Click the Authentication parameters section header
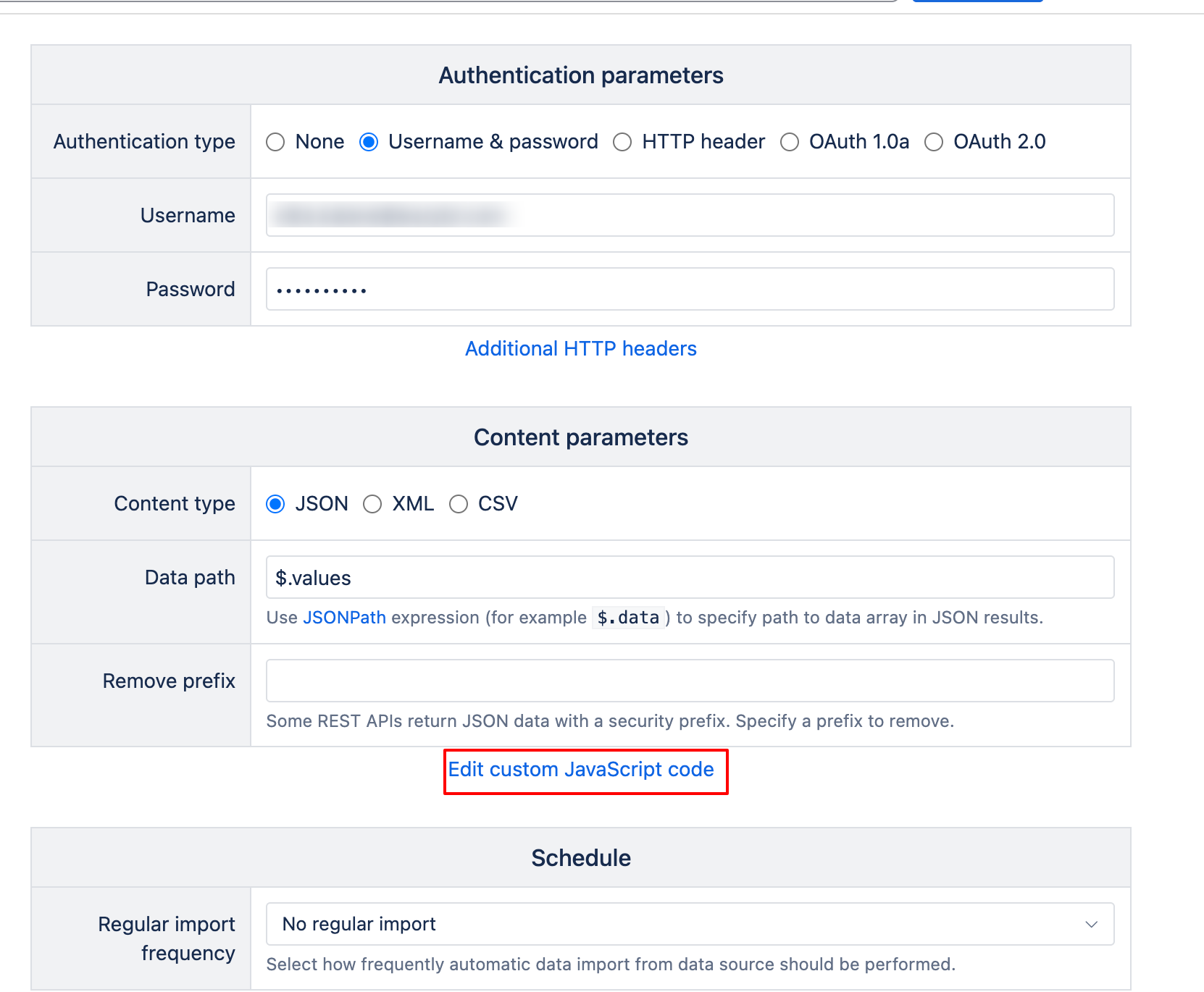The height and width of the screenshot is (992, 1204). click(580, 75)
